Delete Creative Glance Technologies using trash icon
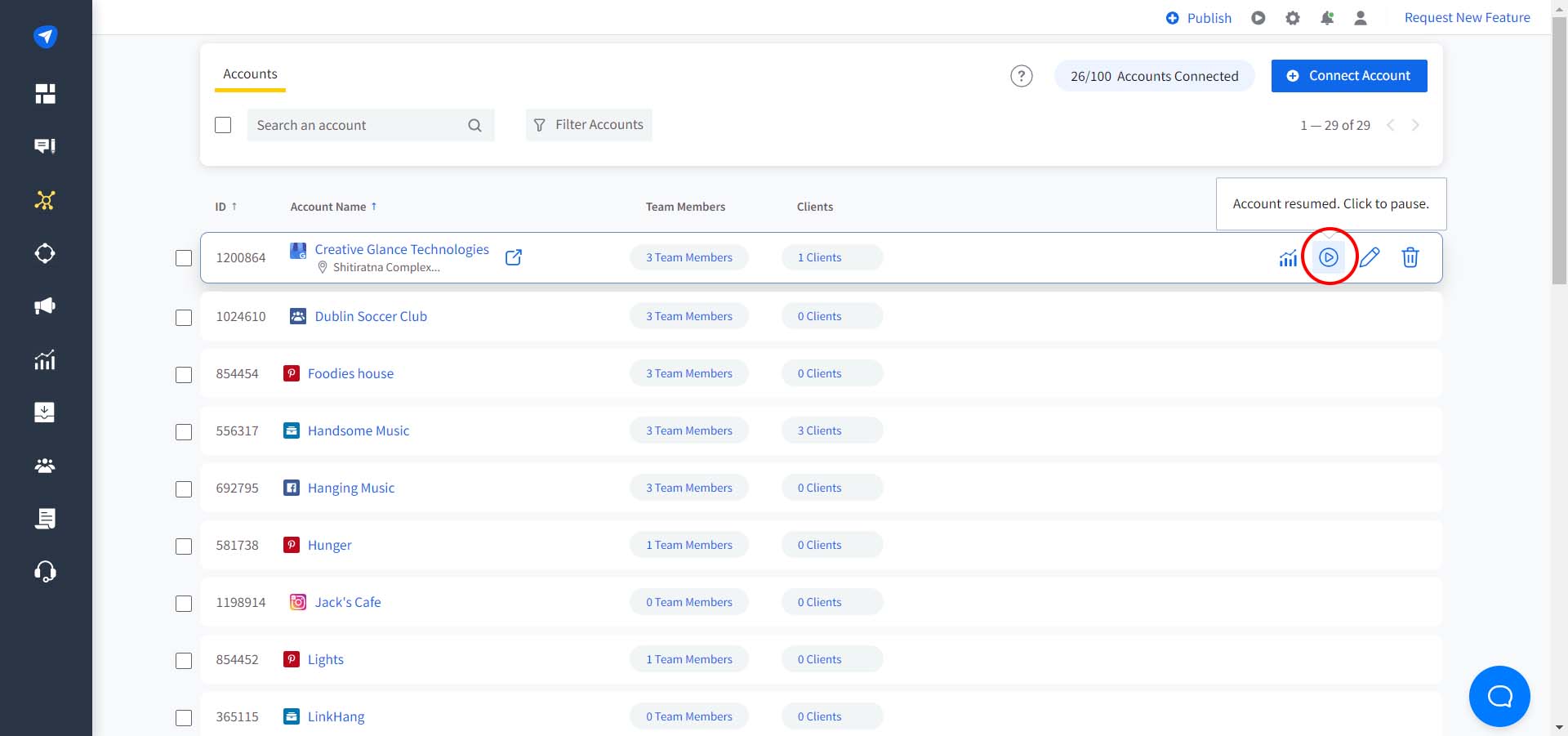 pos(1410,257)
